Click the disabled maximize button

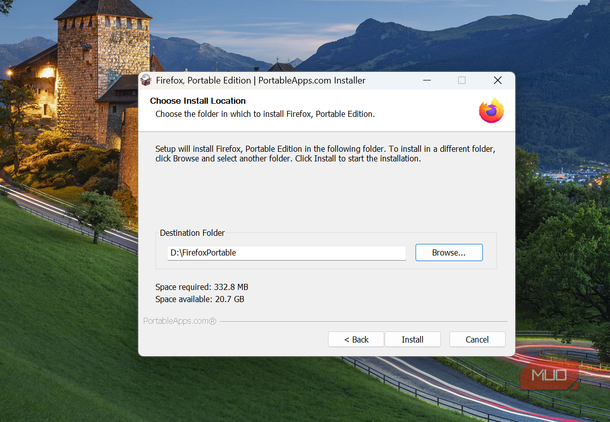tap(462, 80)
